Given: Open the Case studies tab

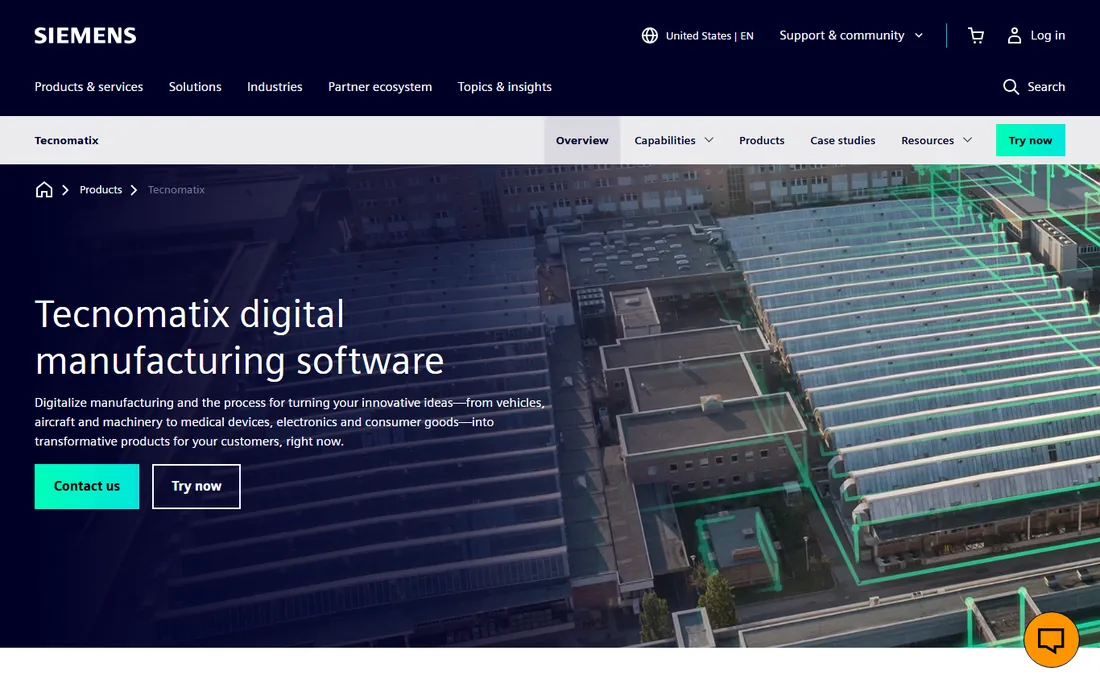Looking at the screenshot, I should [x=843, y=140].
